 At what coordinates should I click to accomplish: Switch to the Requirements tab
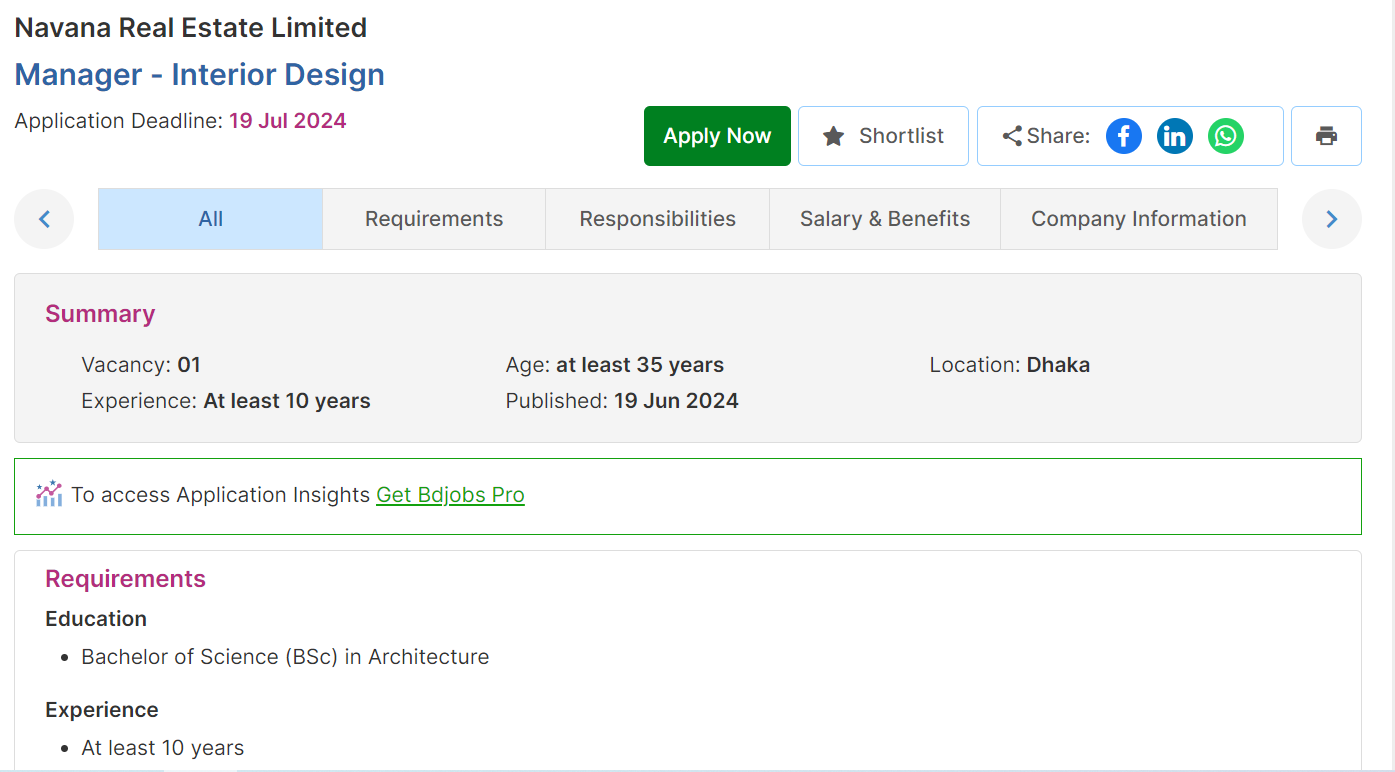[x=434, y=219]
